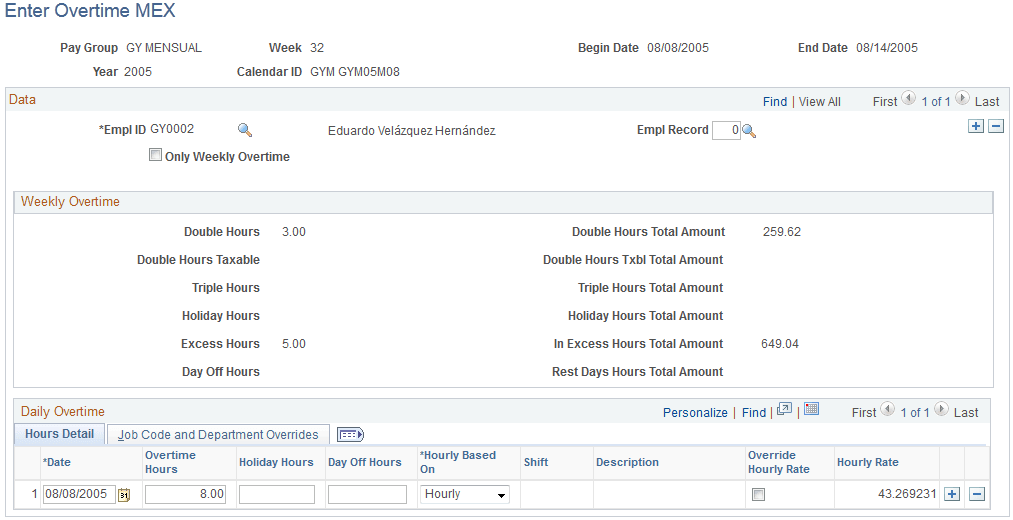Click Last link in Data header
1013x520 pixels.
tap(987, 101)
